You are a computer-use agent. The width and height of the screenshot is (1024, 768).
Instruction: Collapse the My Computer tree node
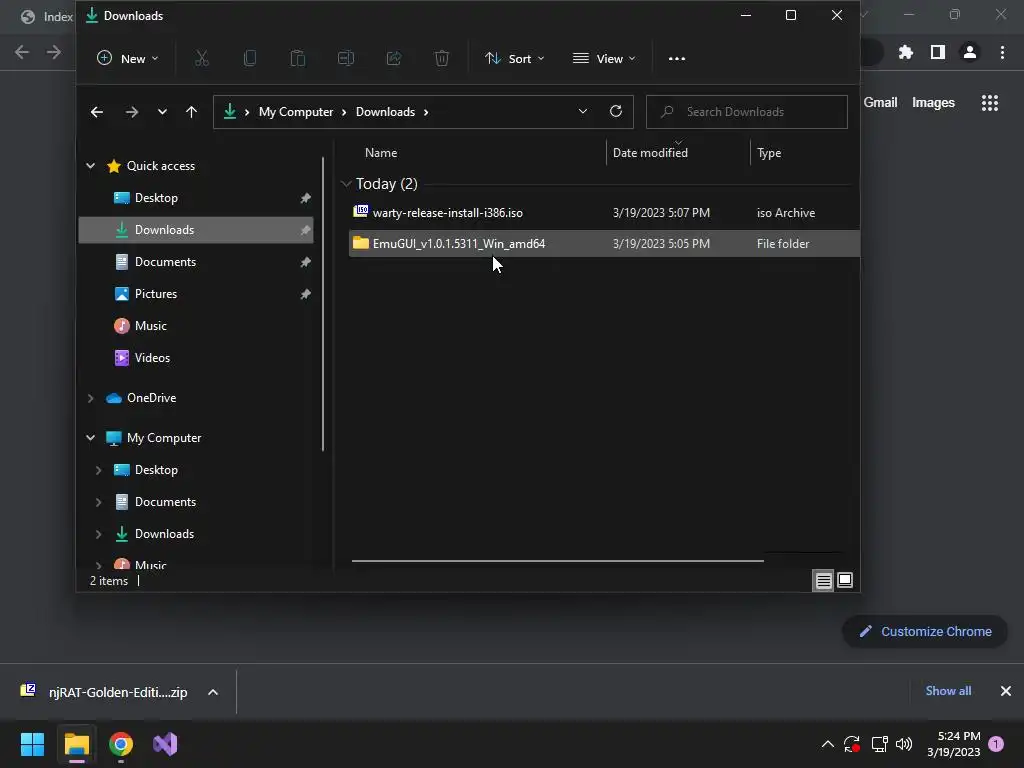[91, 438]
